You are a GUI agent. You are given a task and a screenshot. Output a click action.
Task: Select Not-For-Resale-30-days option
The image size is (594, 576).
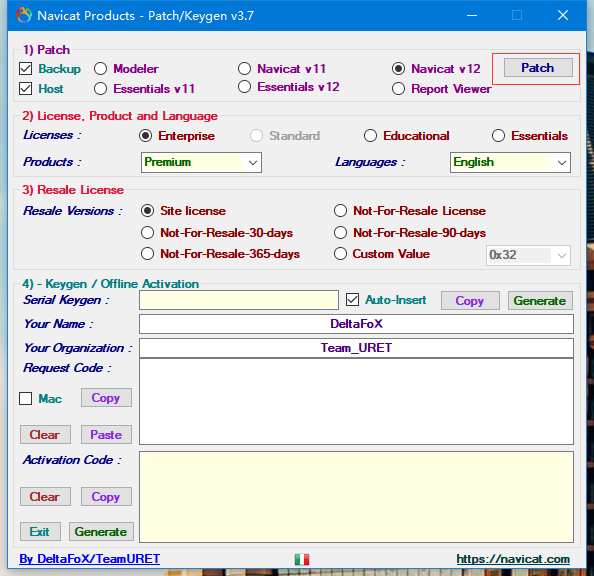tap(147, 233)
